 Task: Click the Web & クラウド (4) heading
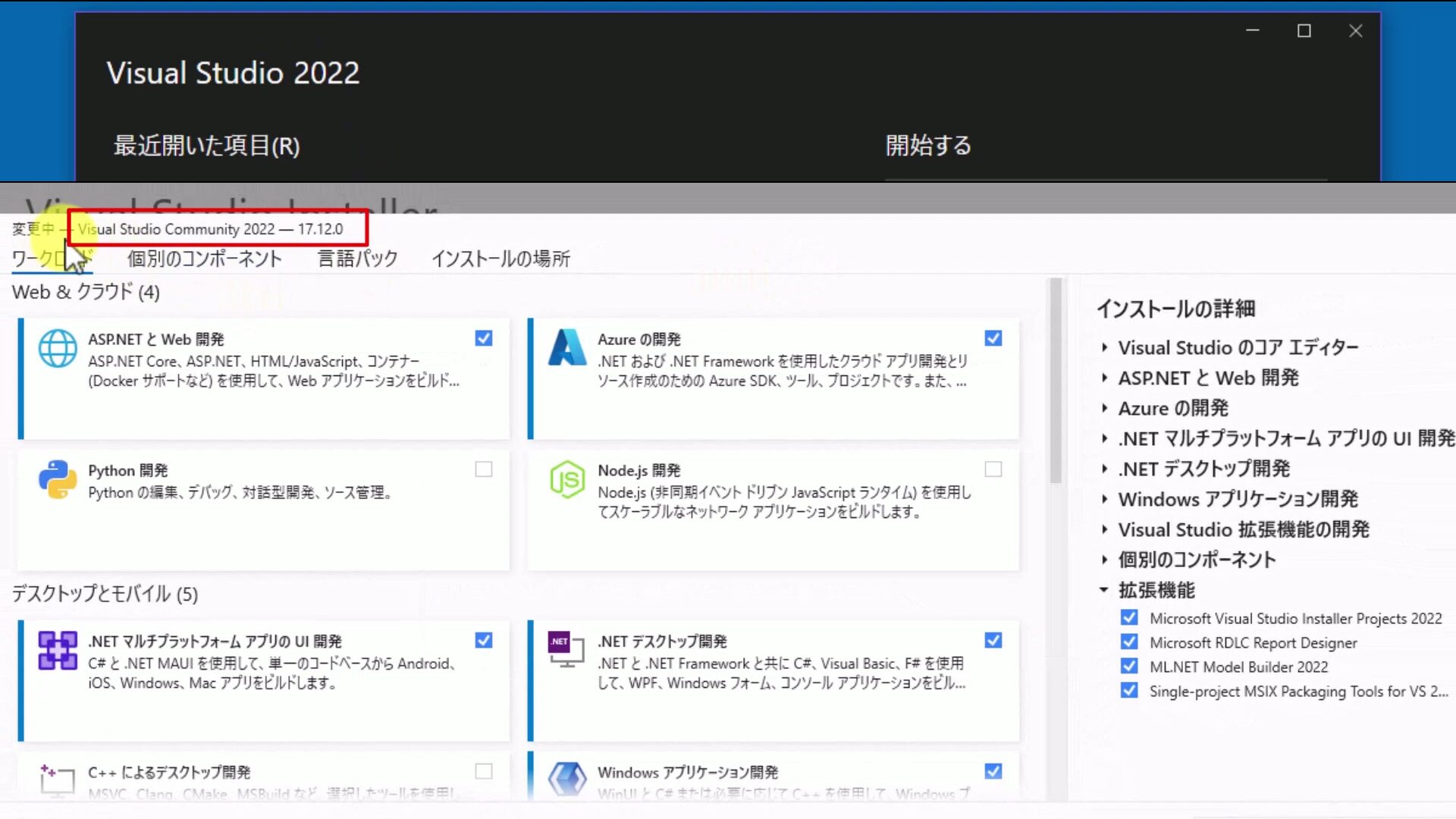coord(86,292)
